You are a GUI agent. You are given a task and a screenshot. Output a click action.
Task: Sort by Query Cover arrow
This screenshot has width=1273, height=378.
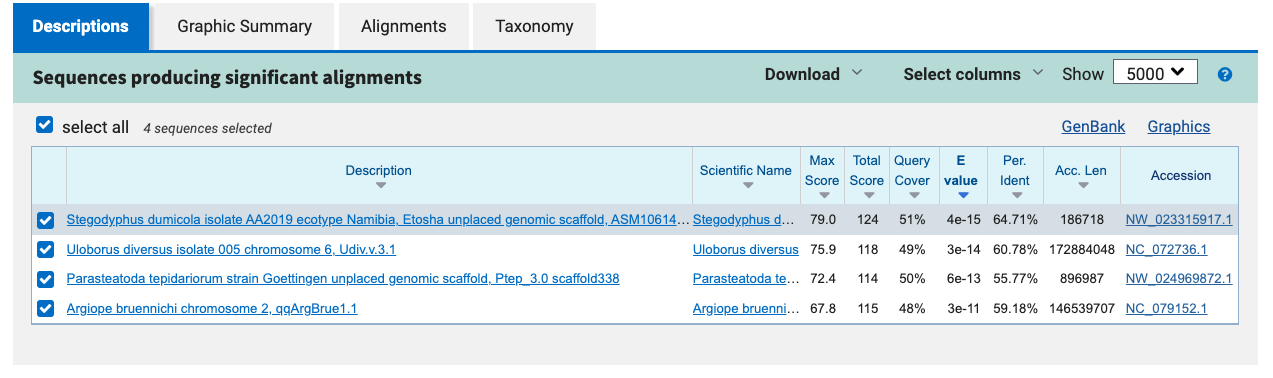[x=912, y=195]
